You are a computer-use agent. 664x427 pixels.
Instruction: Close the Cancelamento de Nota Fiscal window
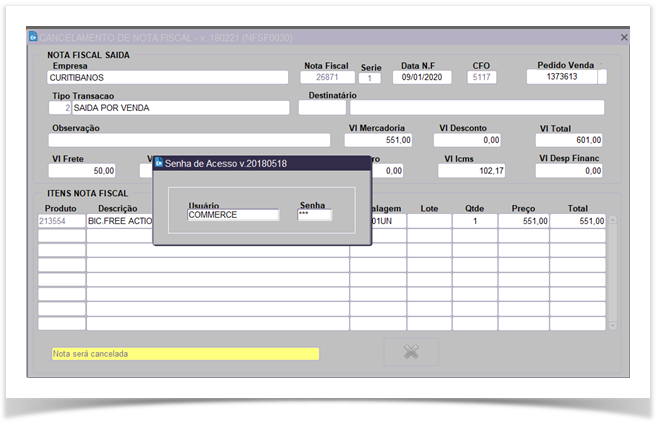624,37
